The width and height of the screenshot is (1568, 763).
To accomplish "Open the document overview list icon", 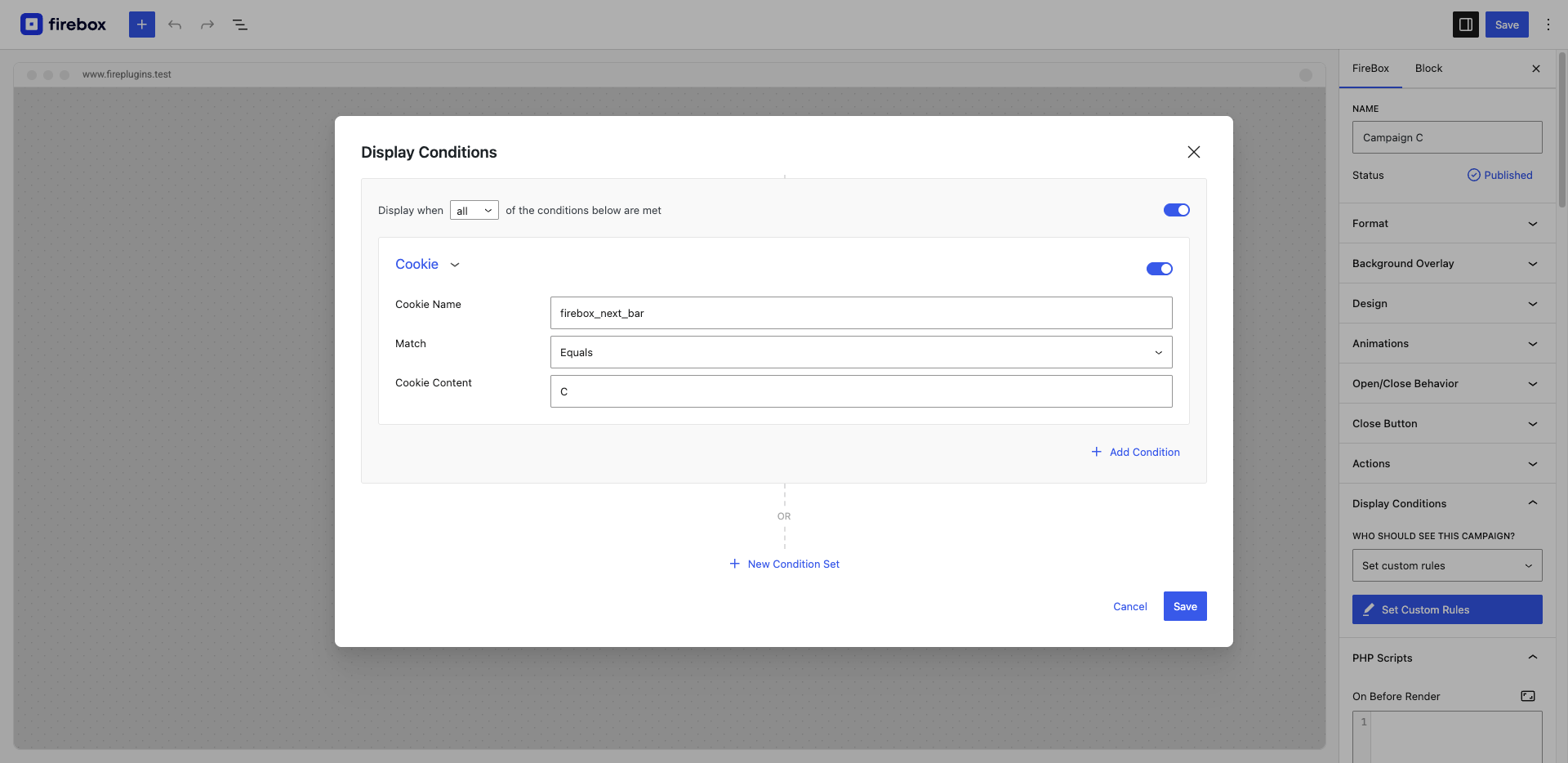I will [x=240, y=25].
